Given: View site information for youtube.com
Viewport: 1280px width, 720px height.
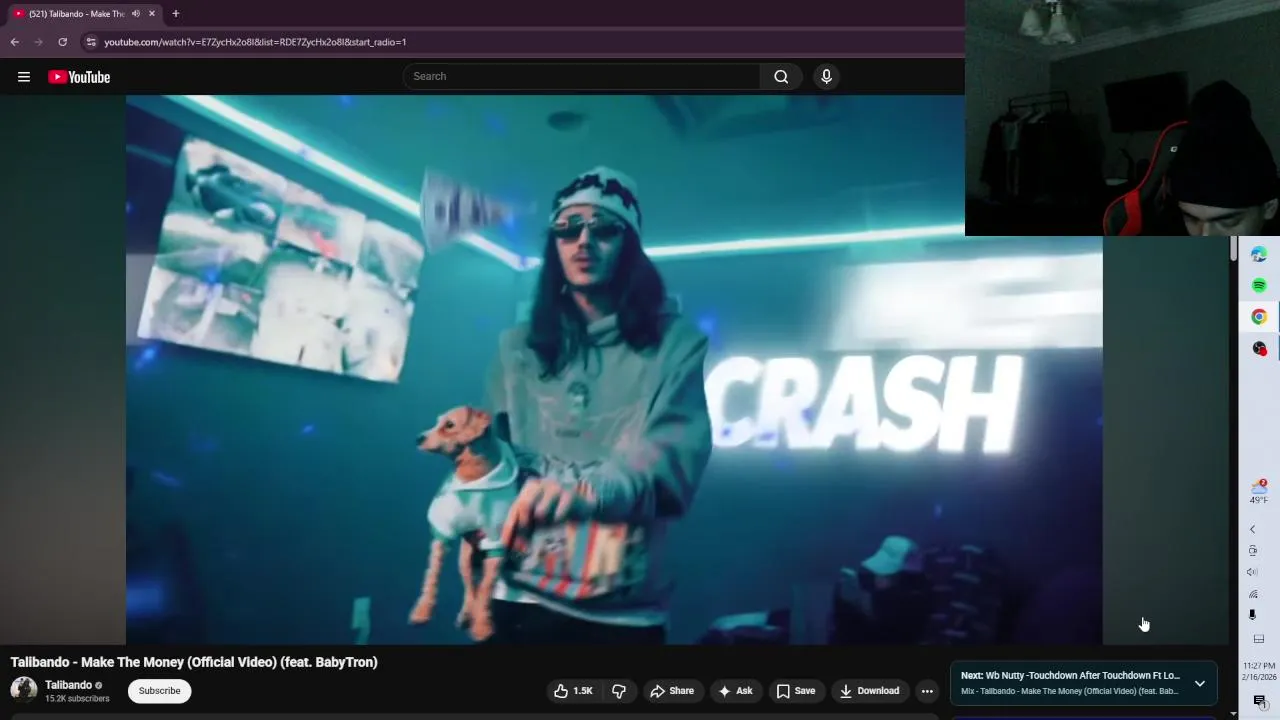Looking at the screenshot, I should coord(90,42).
